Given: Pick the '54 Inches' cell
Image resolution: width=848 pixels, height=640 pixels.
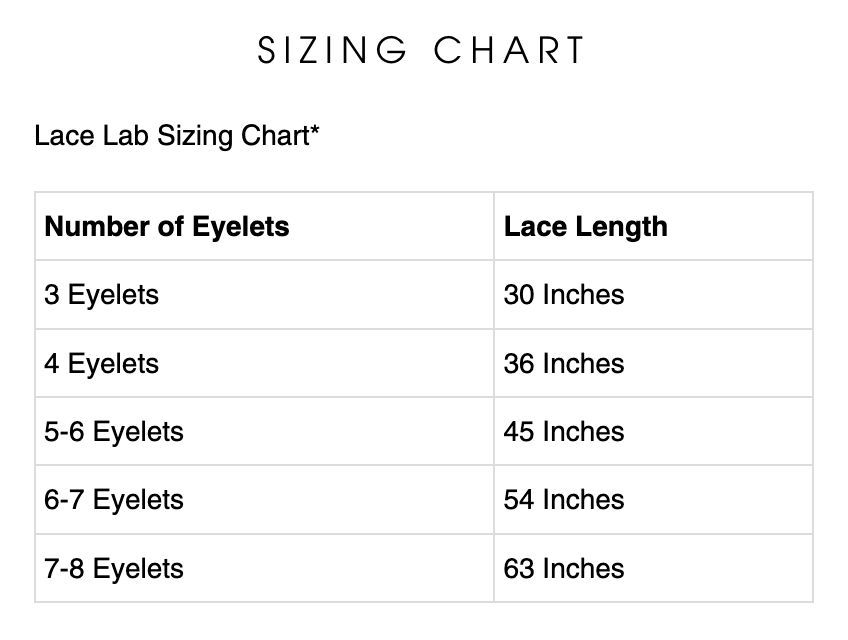Looking at the screenshot, I should point(564,500).
